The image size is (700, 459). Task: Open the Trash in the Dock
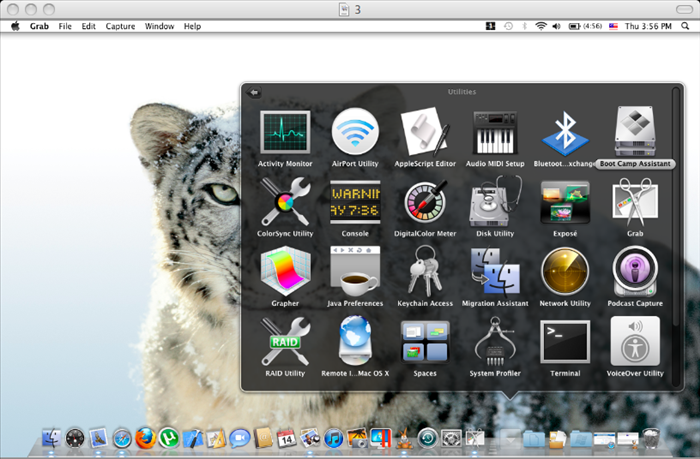click(x=651, y=438)
